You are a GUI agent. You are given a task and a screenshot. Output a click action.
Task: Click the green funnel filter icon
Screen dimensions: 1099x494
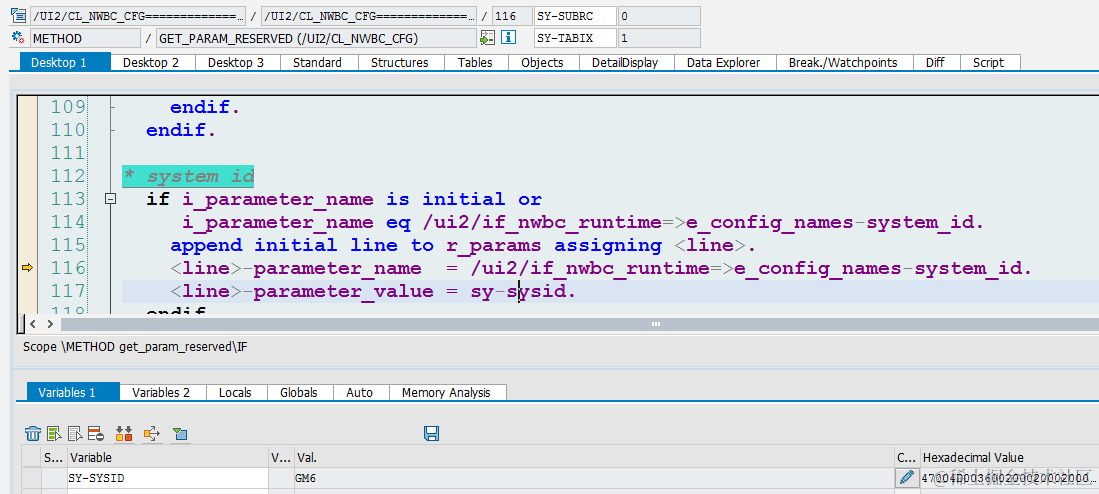[x=180, y=433]
